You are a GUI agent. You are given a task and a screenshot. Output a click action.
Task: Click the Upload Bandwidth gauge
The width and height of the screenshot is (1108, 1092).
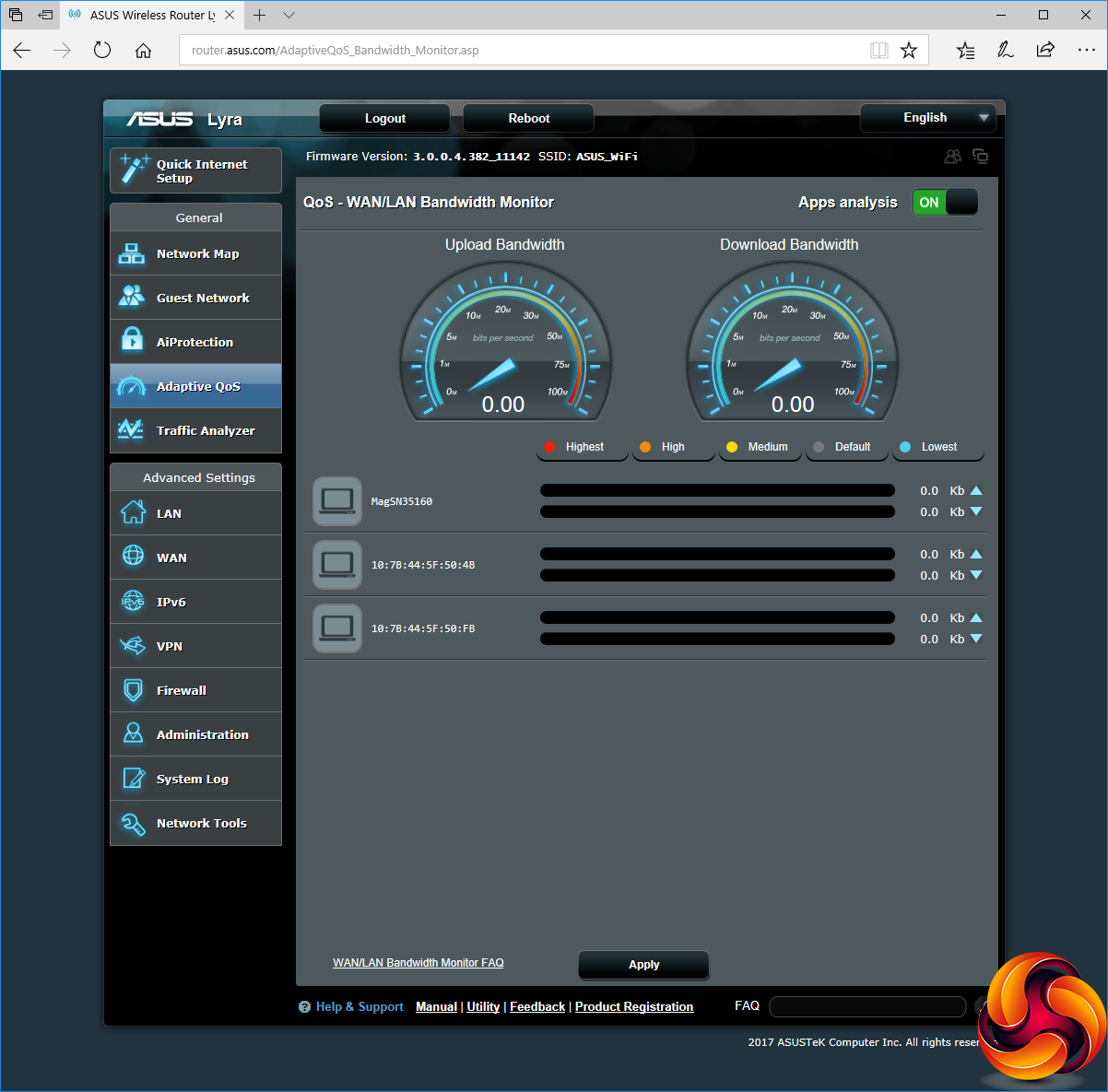pos(505,341)
